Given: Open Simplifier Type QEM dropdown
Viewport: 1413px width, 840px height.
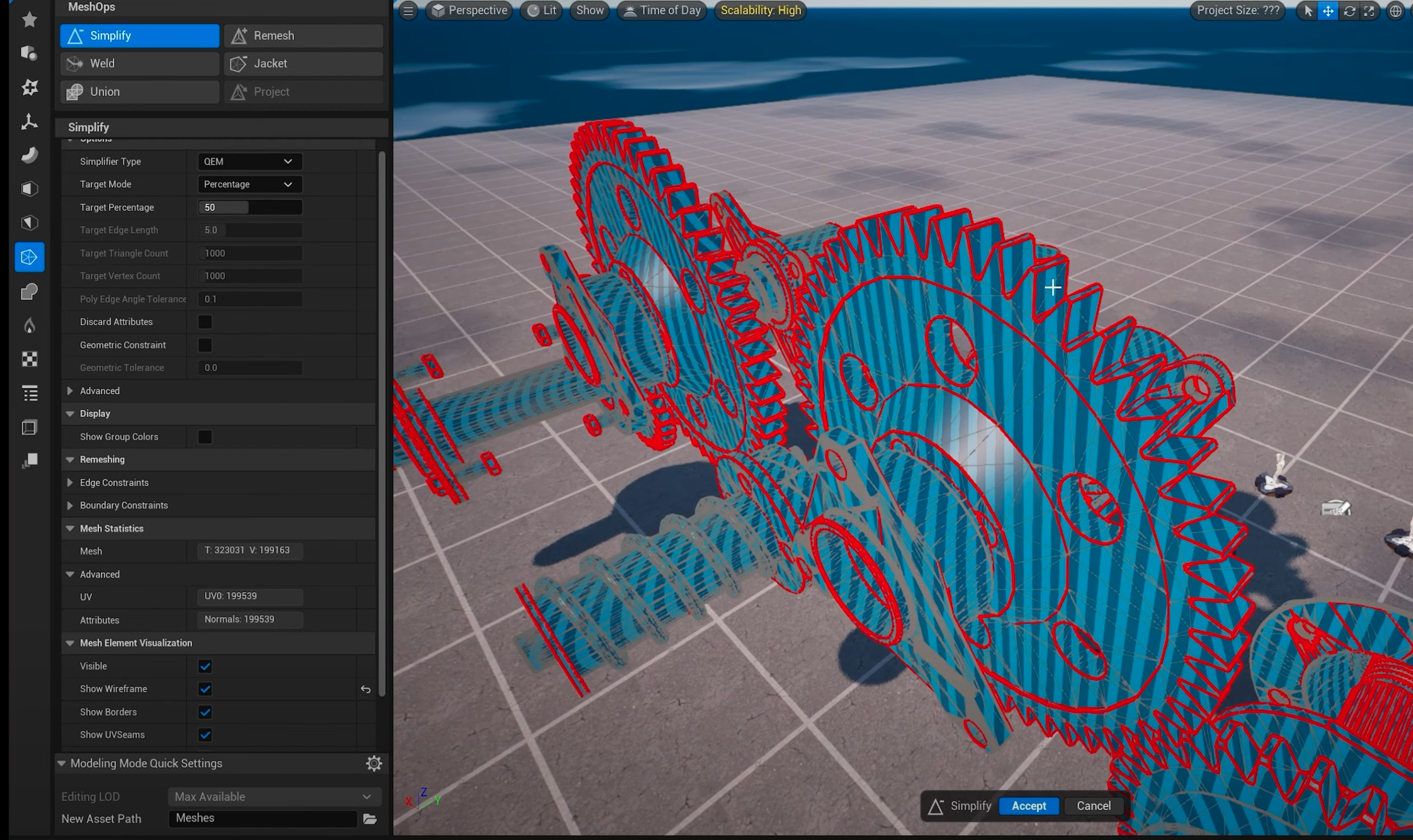Looking at the screenshot, I should coord(249,161).
